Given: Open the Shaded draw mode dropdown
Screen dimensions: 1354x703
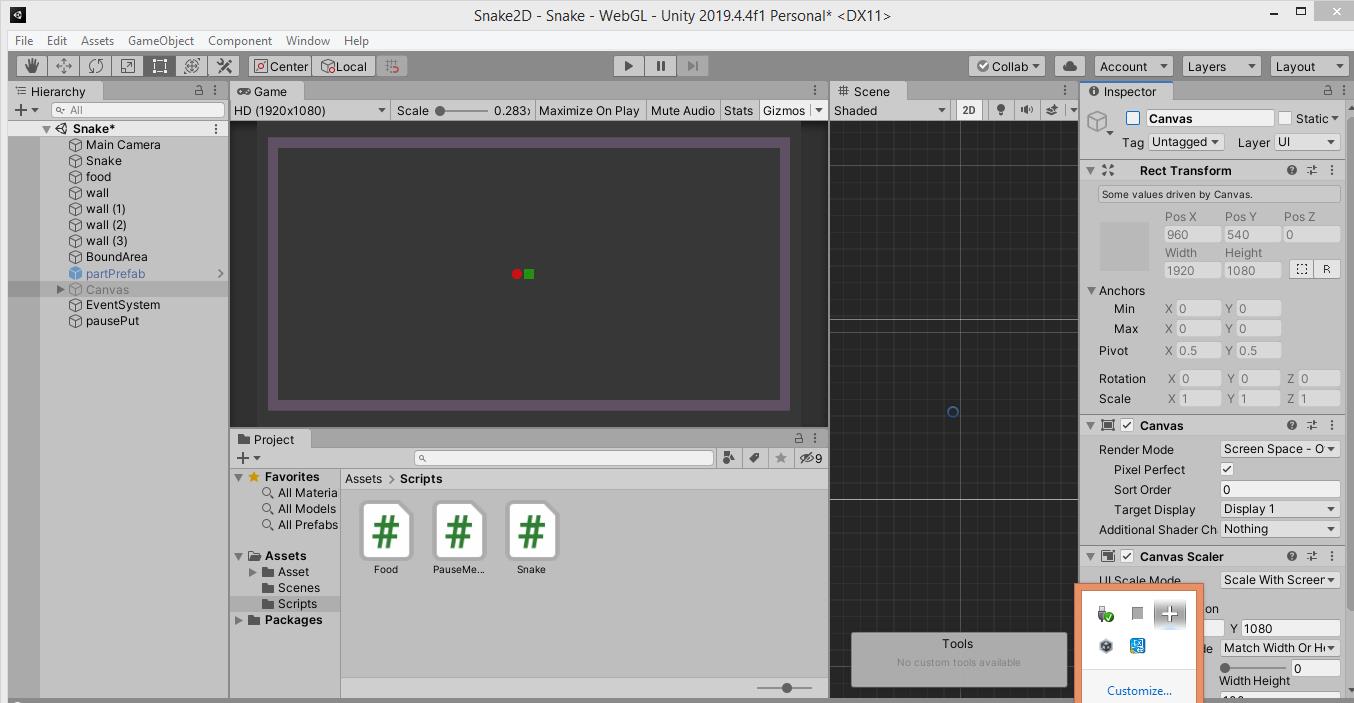Looking at the screenshot, I should (x=889, y=110).
